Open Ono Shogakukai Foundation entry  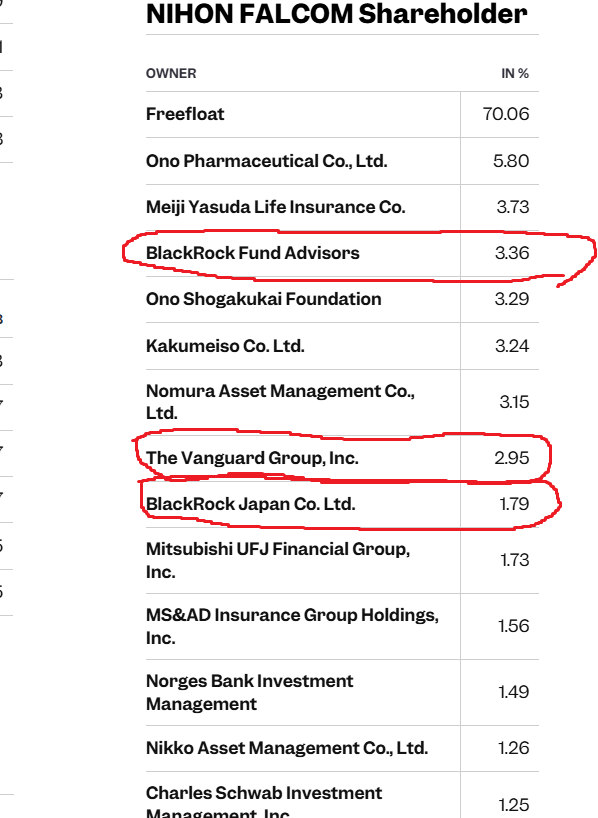(x=264, y=299)
